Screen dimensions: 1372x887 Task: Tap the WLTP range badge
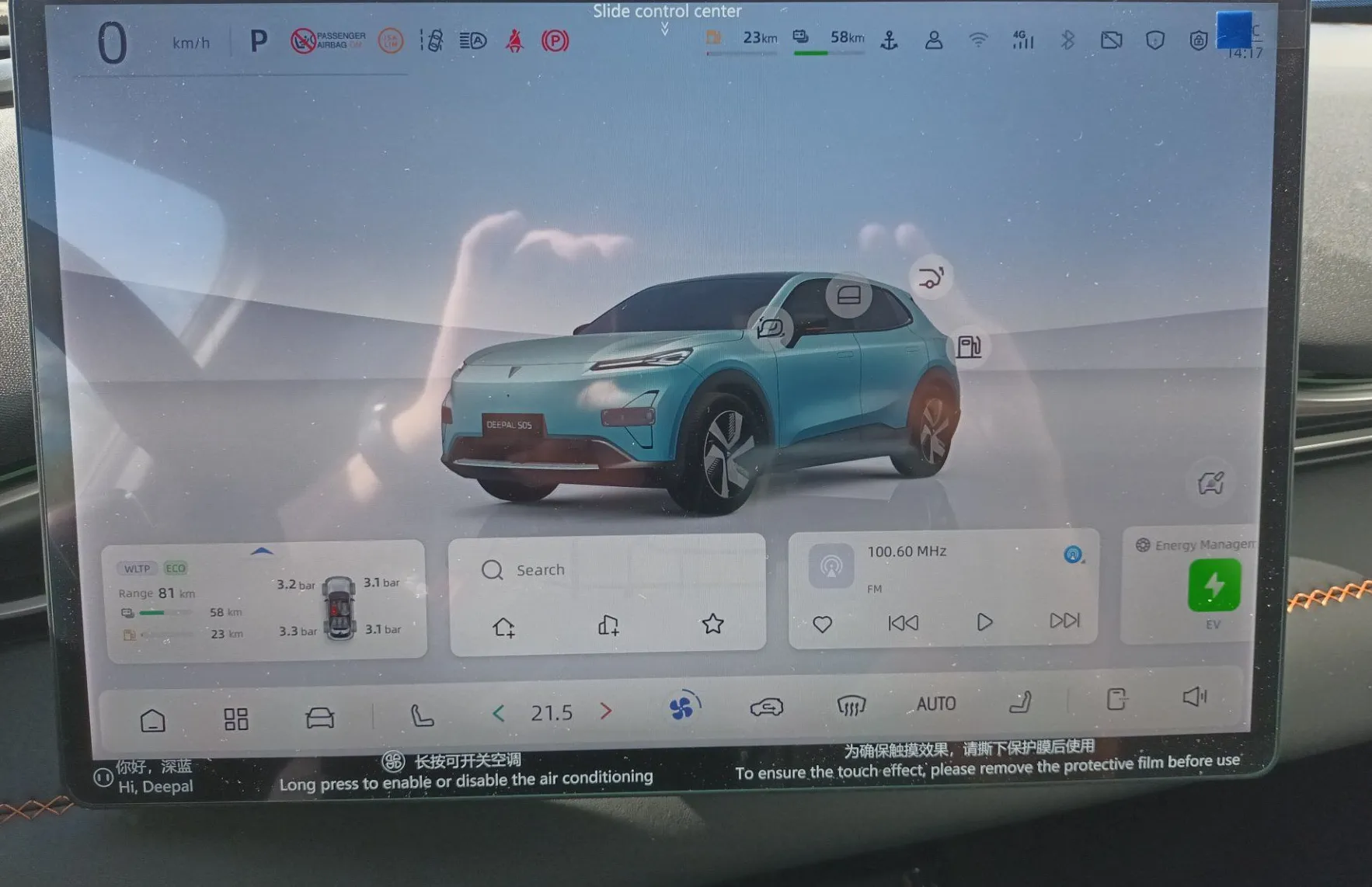(x=137, y=568)
